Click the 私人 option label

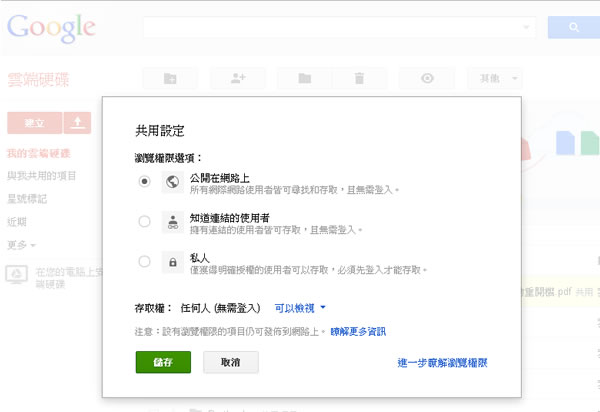click(x=199, y=258)
